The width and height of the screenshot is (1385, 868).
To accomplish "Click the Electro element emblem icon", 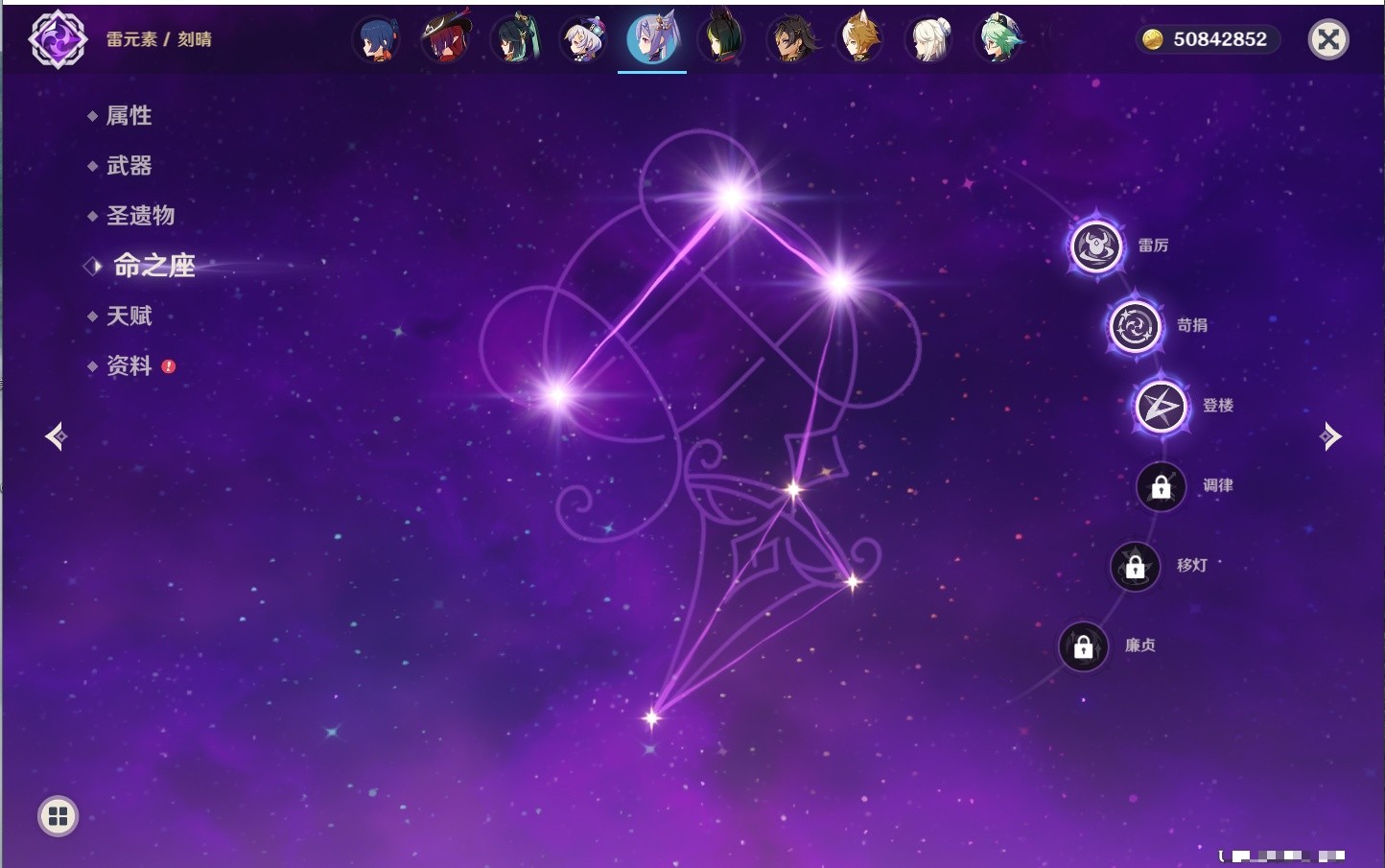I will (x=58, y=39).
